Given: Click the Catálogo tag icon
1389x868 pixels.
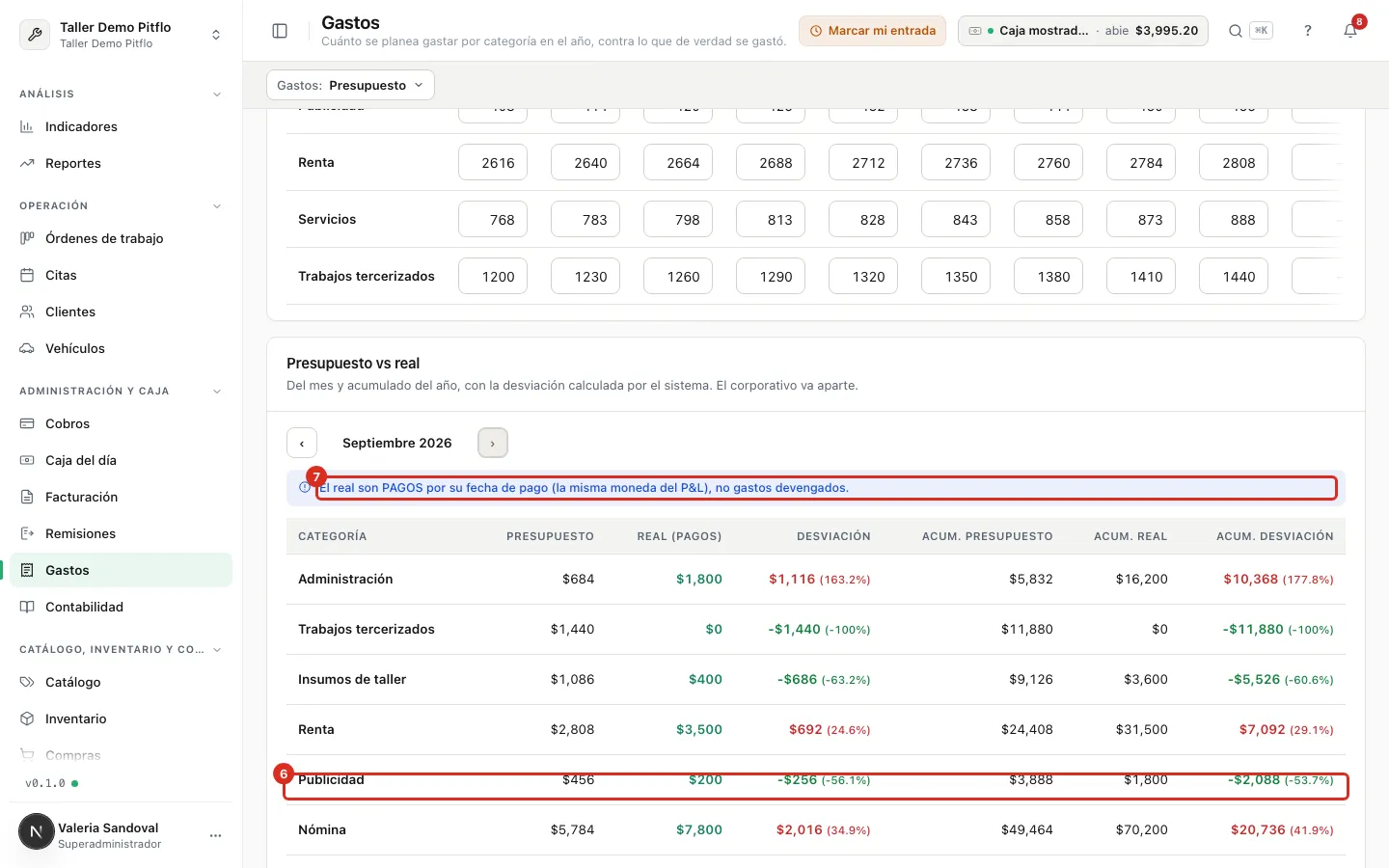Looking at the screenshot, I should tap(27, 682).
